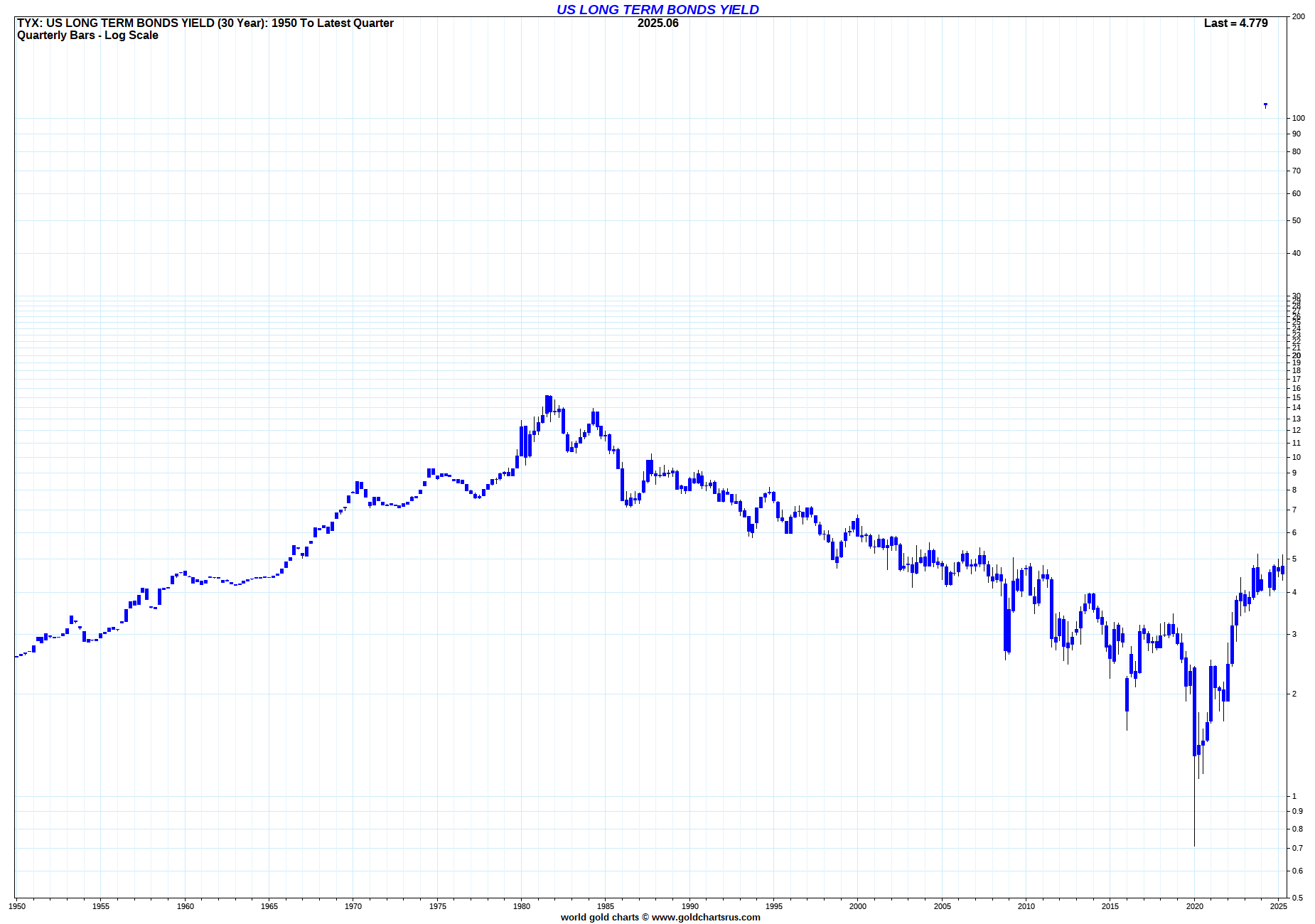Click the 'TYX: US LONG TERM BONDS YIELD (30 Year)' heading
Viewport: 1315px width, 924px height.
pyautogui.click(x=141, y=23)
